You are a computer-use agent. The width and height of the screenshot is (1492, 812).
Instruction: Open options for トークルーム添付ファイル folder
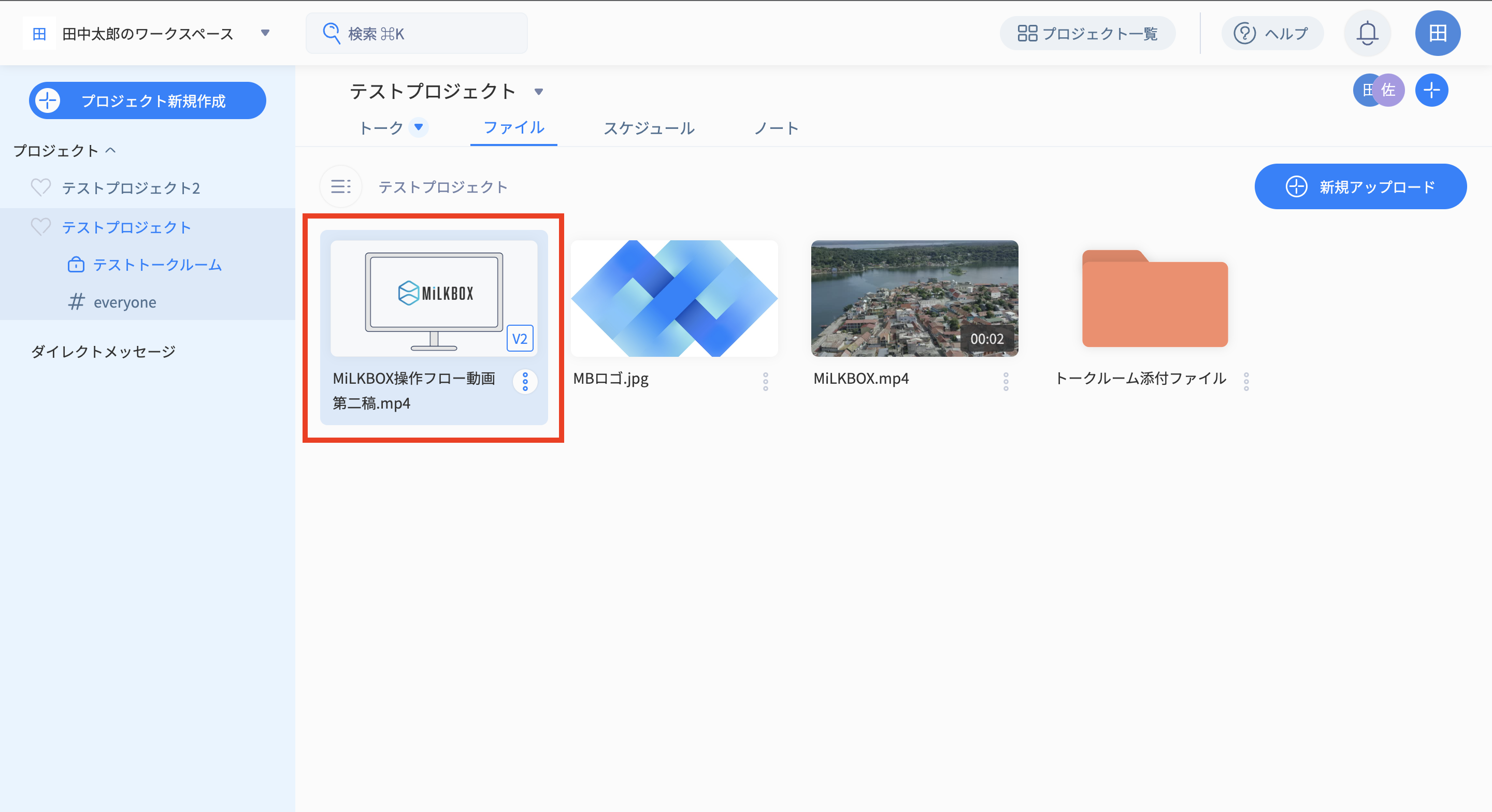[1246, 381]
